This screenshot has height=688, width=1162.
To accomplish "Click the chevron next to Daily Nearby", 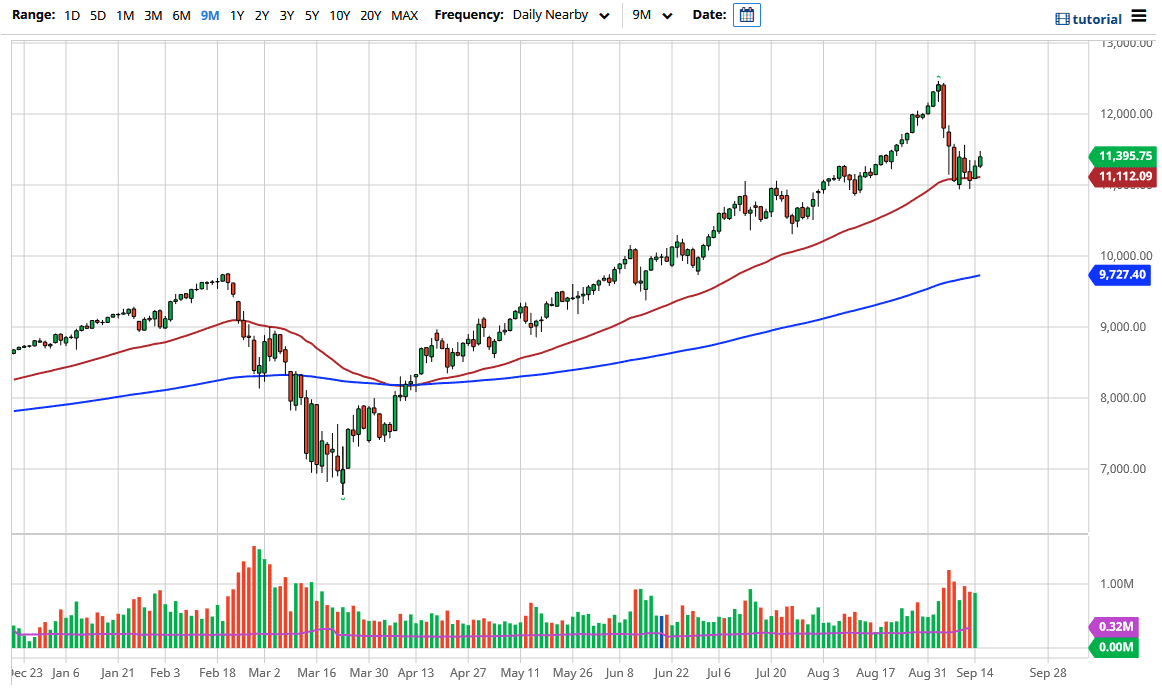I will pyautogui.click(x=604, y=16).
